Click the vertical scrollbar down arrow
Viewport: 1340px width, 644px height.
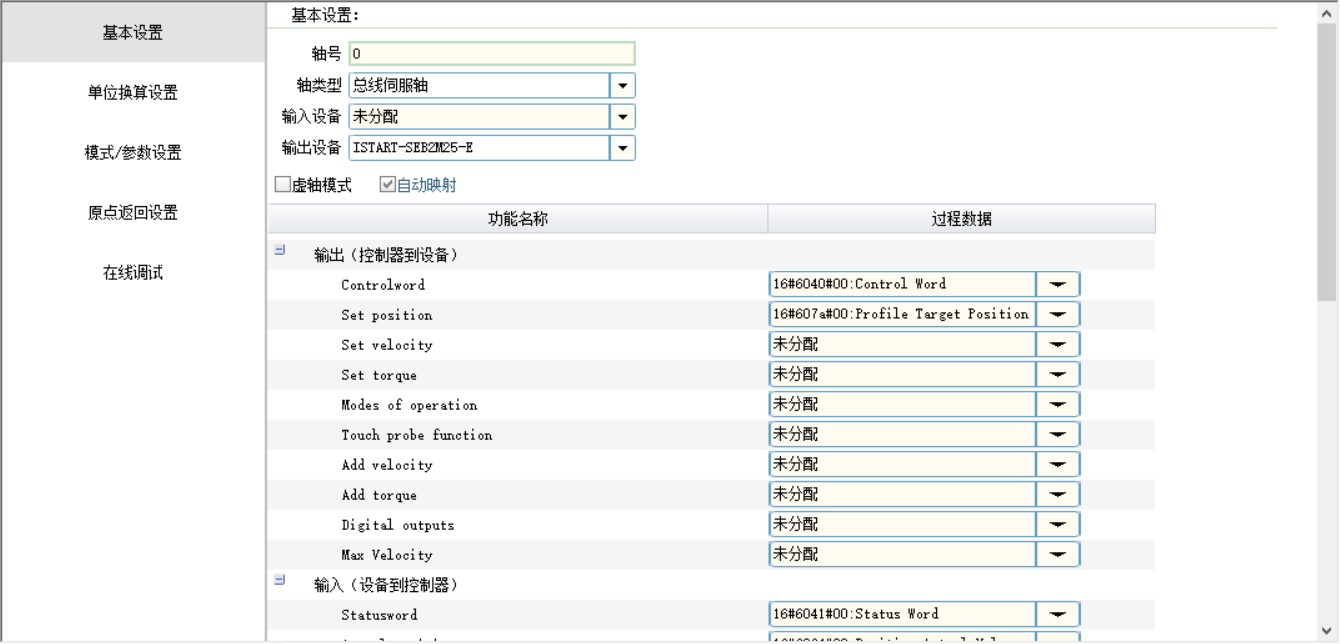pyautogui.click(x=1327, y=631)
